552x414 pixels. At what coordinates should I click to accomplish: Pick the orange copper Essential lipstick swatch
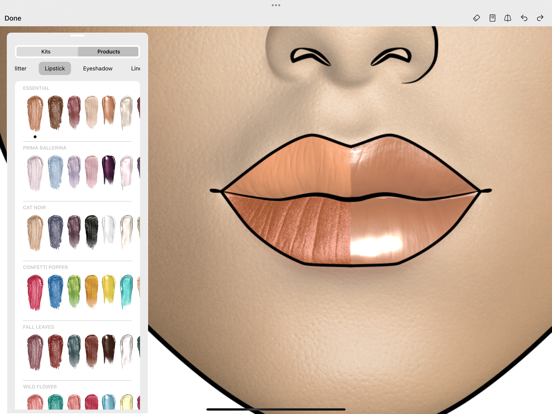(x=108, y=110)
